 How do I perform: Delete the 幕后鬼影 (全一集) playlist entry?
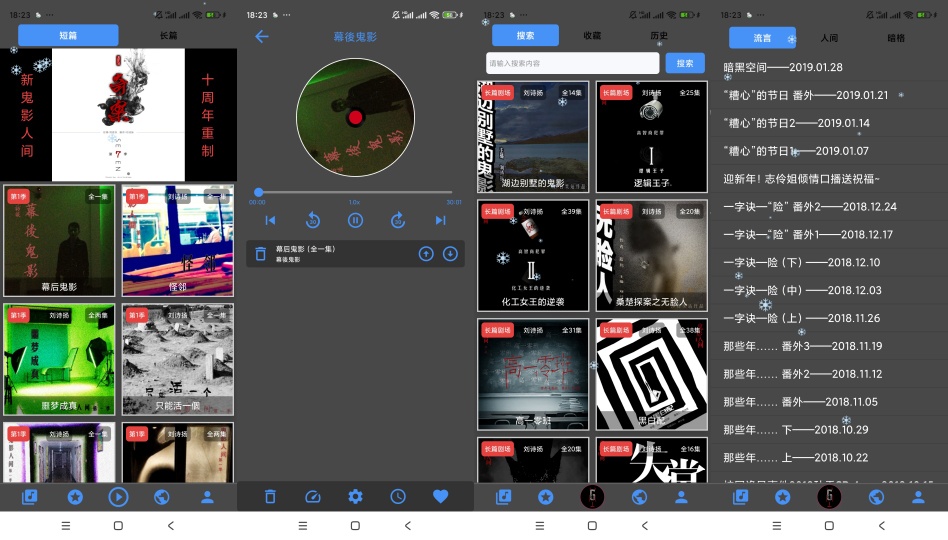click(x=261, y=254)
